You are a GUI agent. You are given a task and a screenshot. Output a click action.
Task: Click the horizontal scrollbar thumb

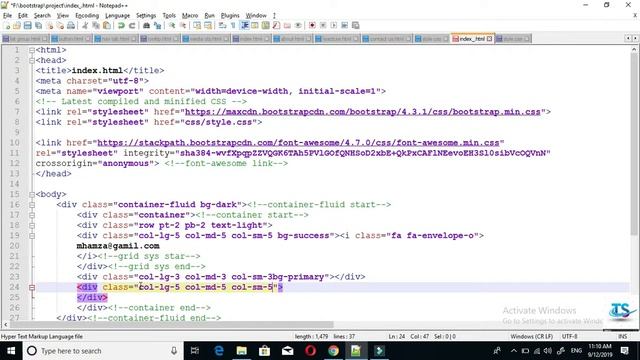pyautogui.click(x=171, y=324)
